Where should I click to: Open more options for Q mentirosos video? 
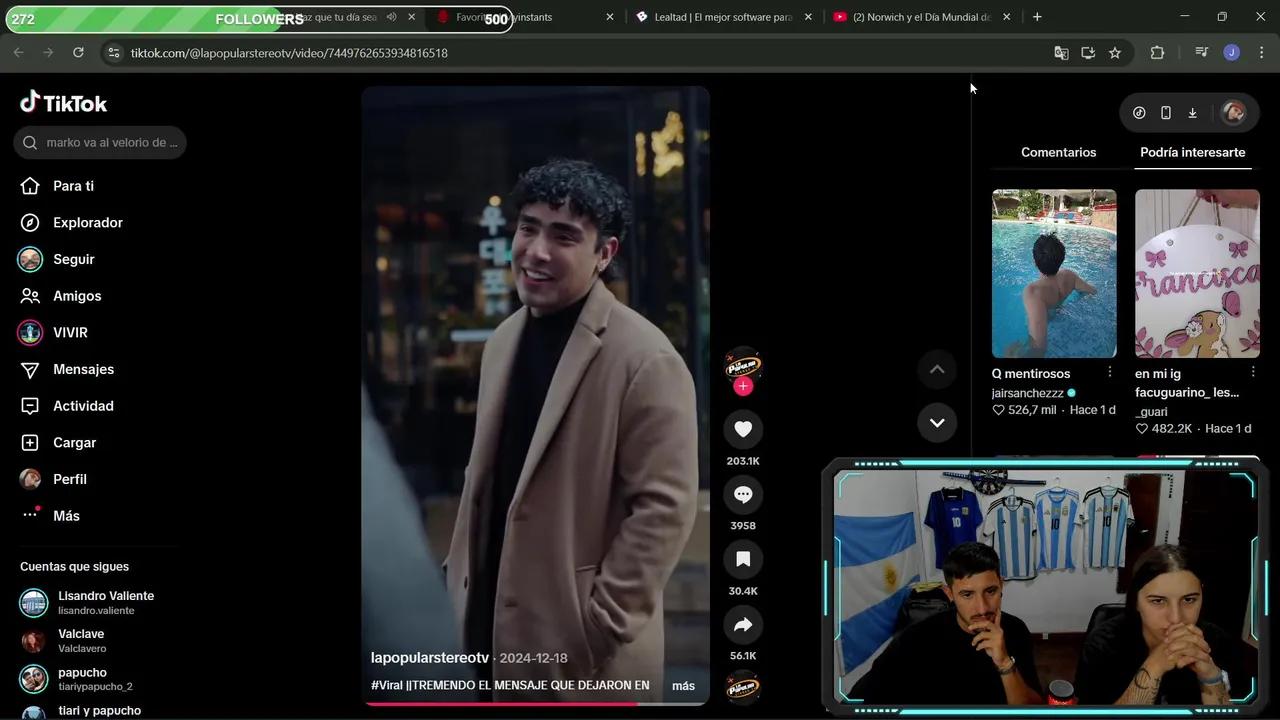tap(1109, 372)
